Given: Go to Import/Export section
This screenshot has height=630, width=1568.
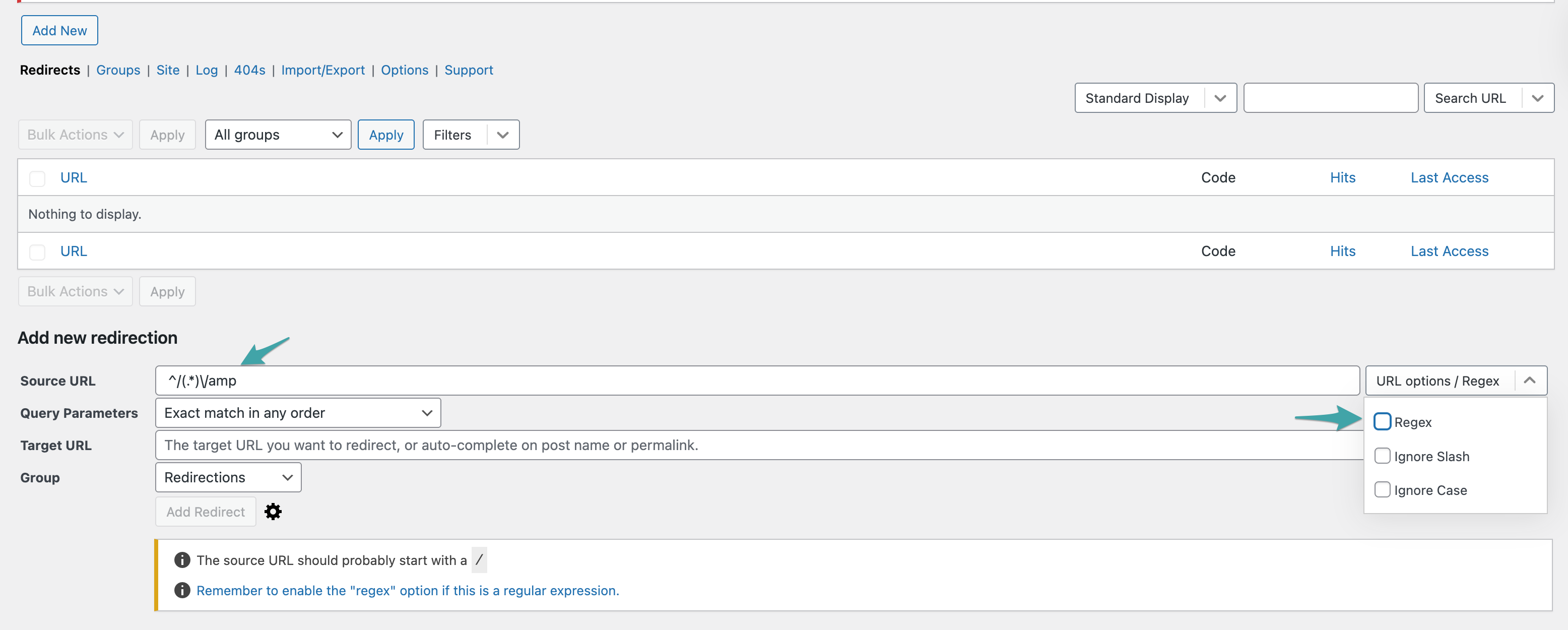Looking at the screenshot, I should (x=322, y=70).
